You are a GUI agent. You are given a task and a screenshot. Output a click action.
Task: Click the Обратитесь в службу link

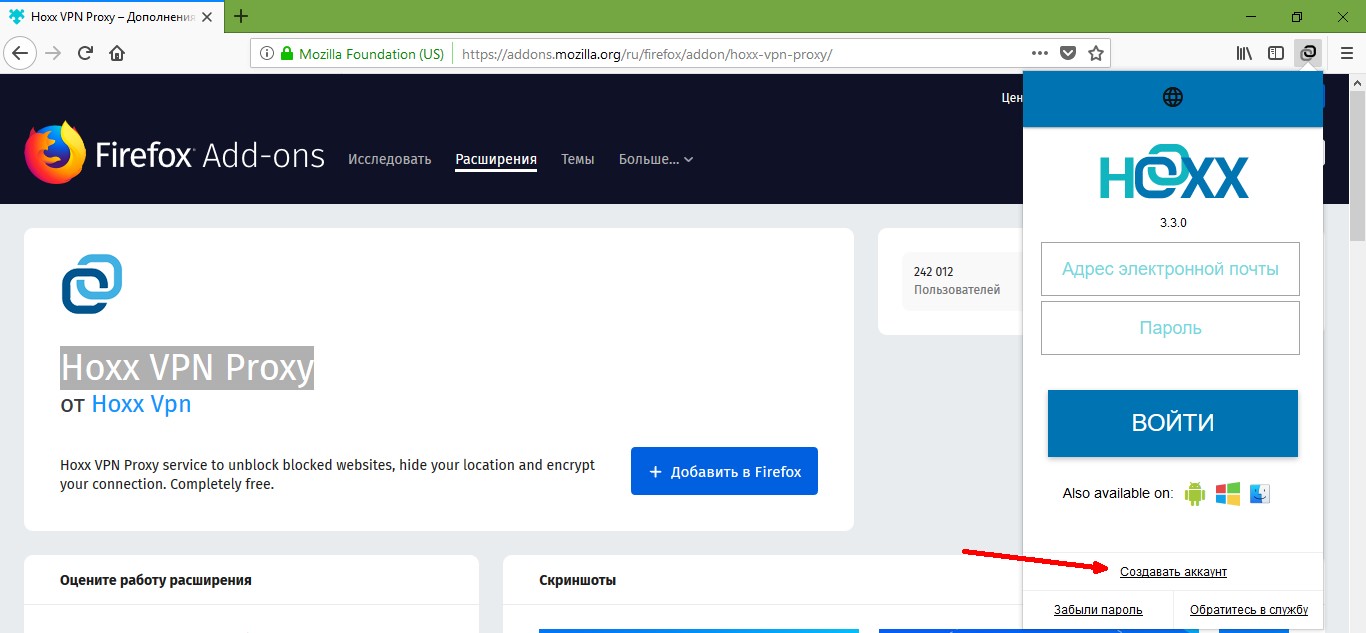pos(1249,610)
